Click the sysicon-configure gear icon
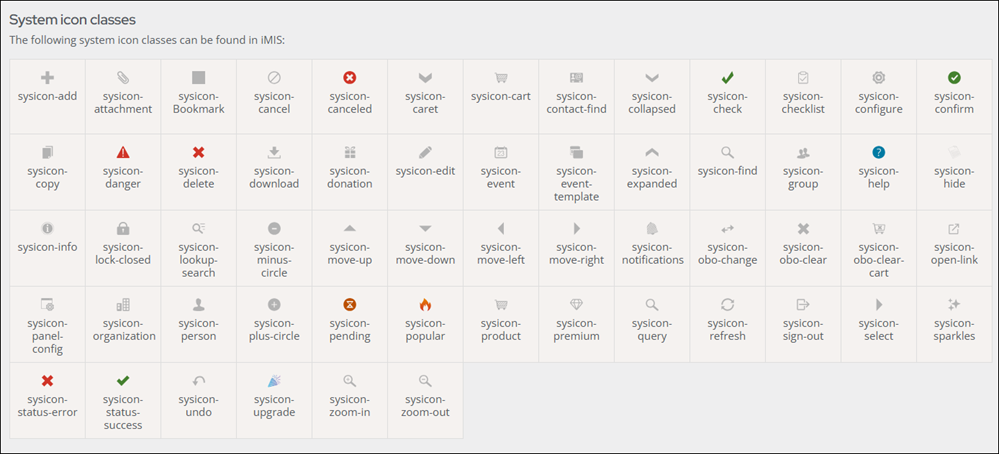This screenshot has height=455, width=999. click(879, 77)
